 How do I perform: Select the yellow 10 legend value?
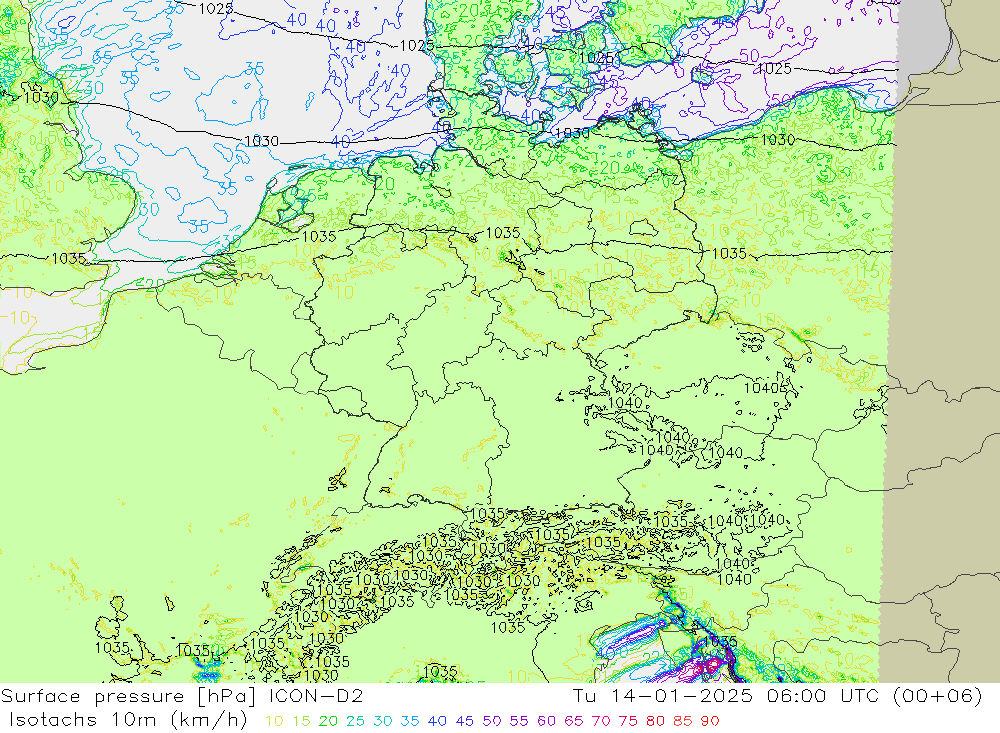click(x=274, y=721)
